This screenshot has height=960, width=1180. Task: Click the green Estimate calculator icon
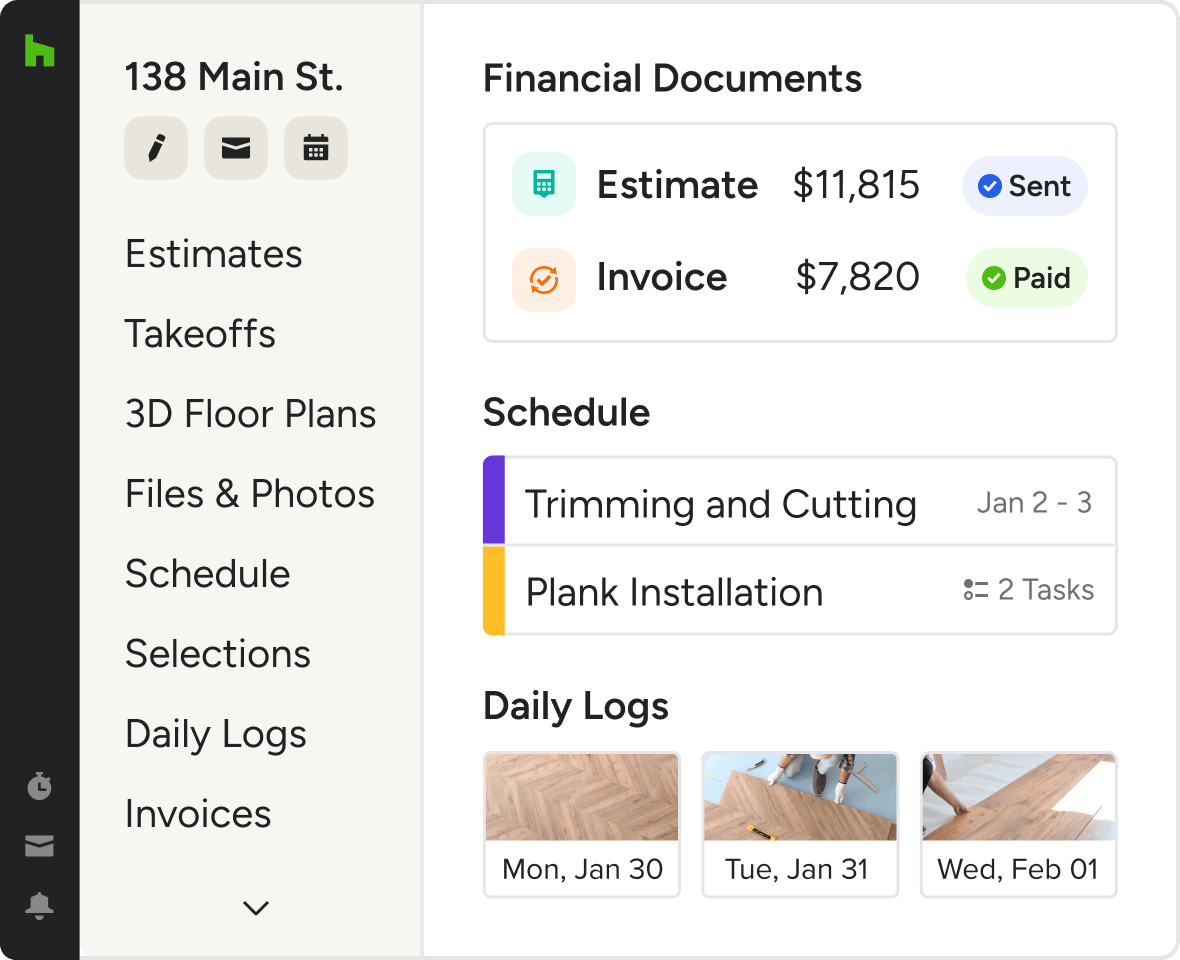coord(543,184)
